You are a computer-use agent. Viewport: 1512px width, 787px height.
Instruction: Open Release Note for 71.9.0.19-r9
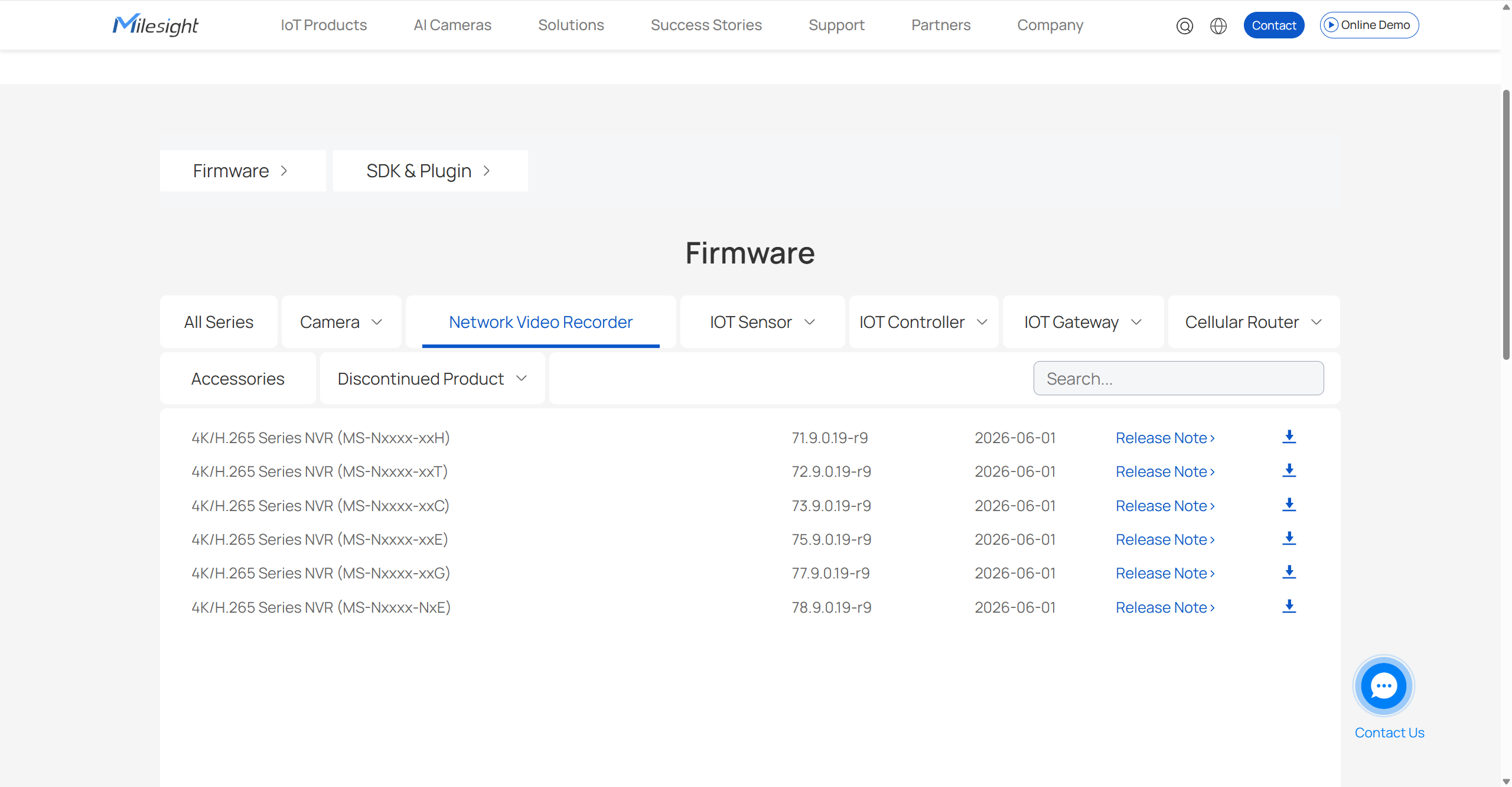1165,438
